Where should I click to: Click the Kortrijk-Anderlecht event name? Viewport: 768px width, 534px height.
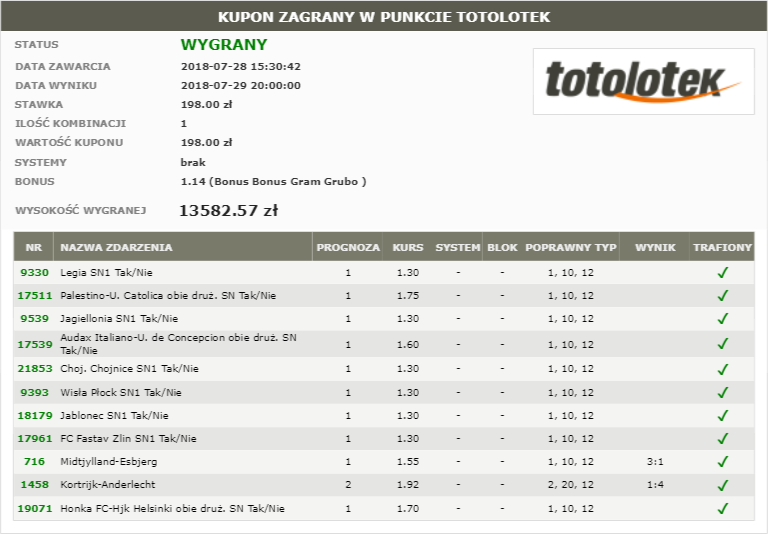tap(108, 485)
